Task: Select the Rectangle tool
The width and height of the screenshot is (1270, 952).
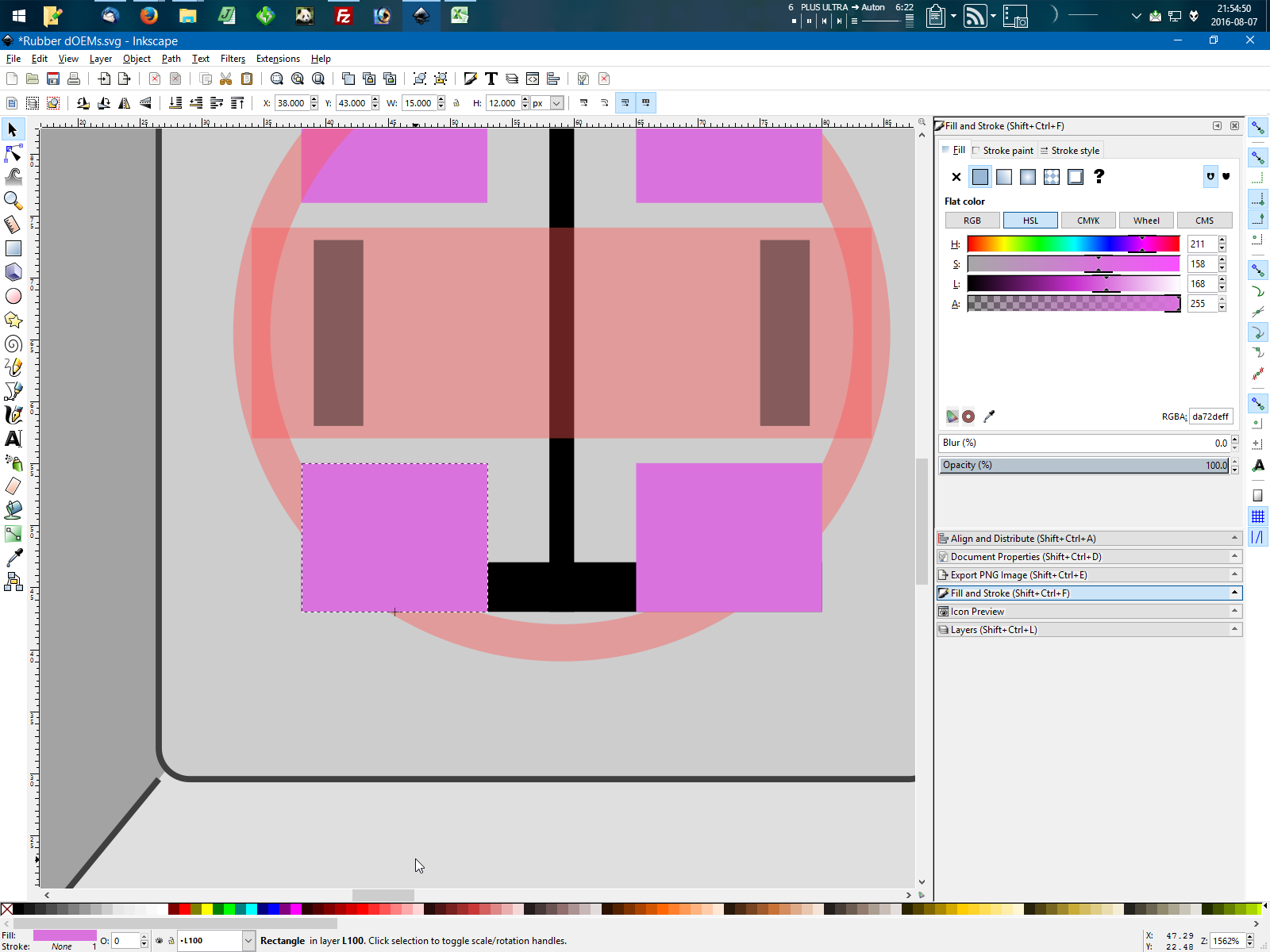Action: [13, 248]
